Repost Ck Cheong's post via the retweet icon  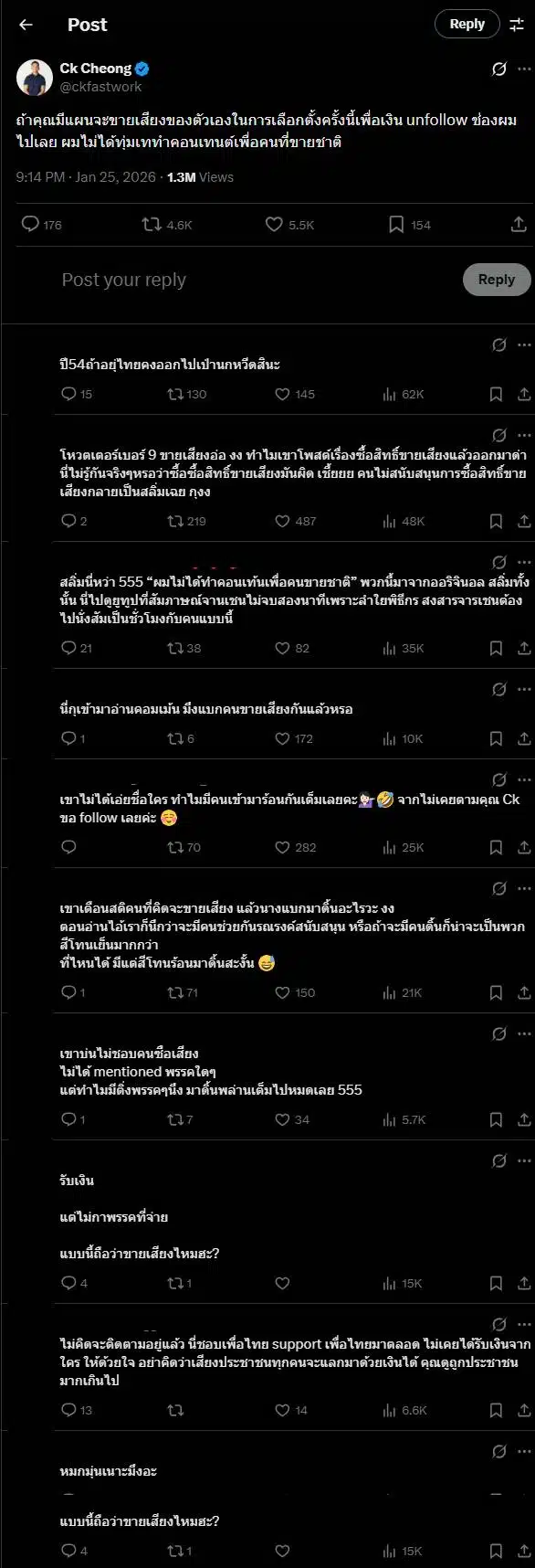click(x=149, y=224)
